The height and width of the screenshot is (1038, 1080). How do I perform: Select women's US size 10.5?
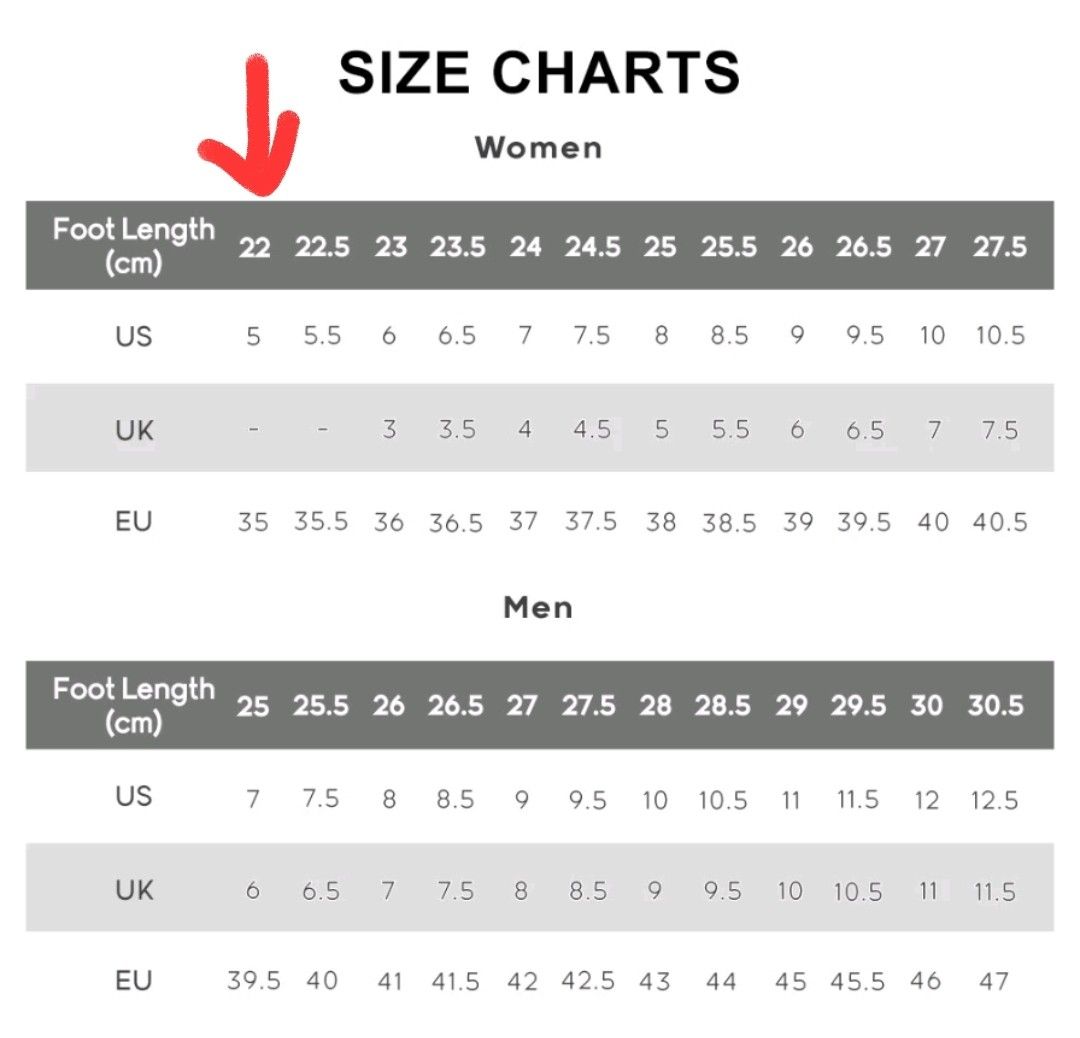point(1000,335)
